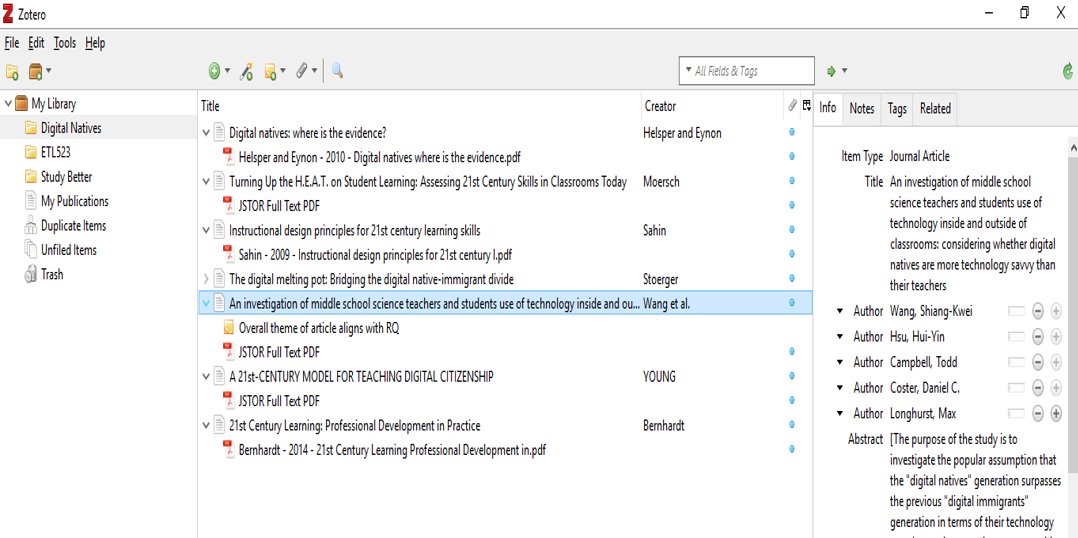The image size is (1078, 538).
Task: Sort items by Title column
Action: (x=419, y=106)
